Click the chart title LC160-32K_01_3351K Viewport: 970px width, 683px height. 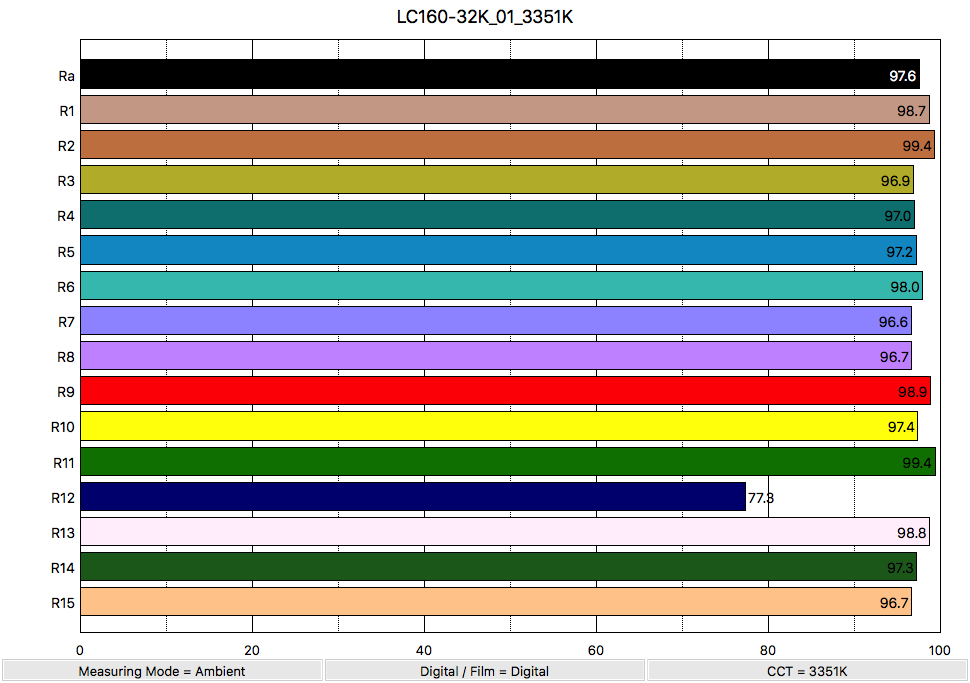[485, 18]
